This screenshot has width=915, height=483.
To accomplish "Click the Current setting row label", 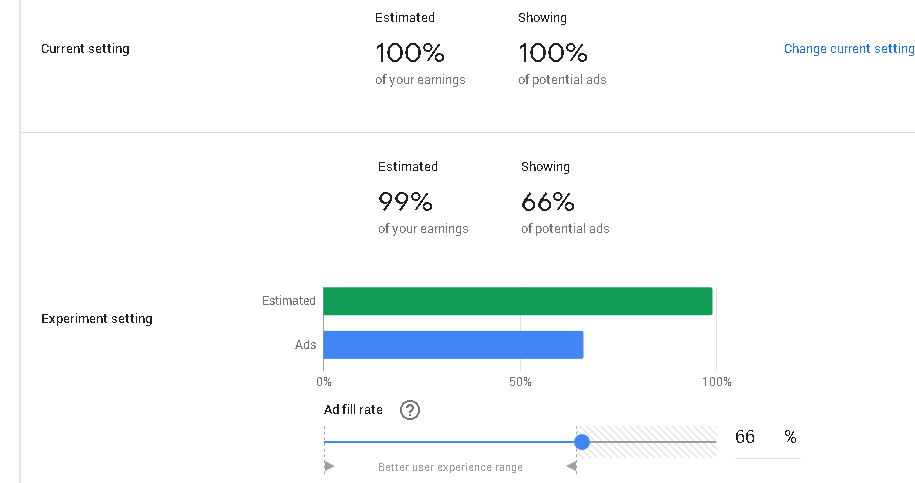I will pos(85,49).
